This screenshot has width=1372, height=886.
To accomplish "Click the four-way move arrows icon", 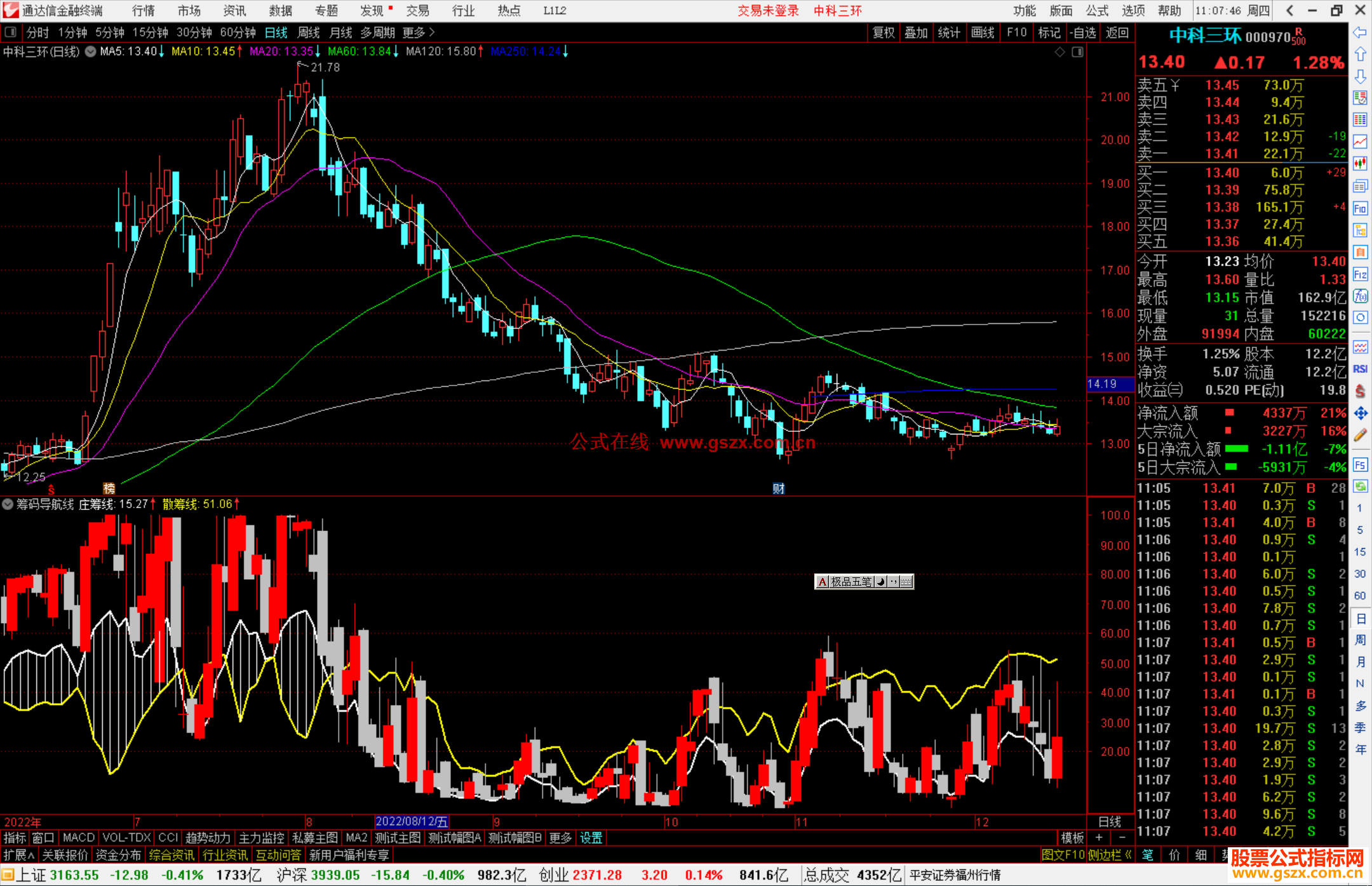I will pos(1360,413).
